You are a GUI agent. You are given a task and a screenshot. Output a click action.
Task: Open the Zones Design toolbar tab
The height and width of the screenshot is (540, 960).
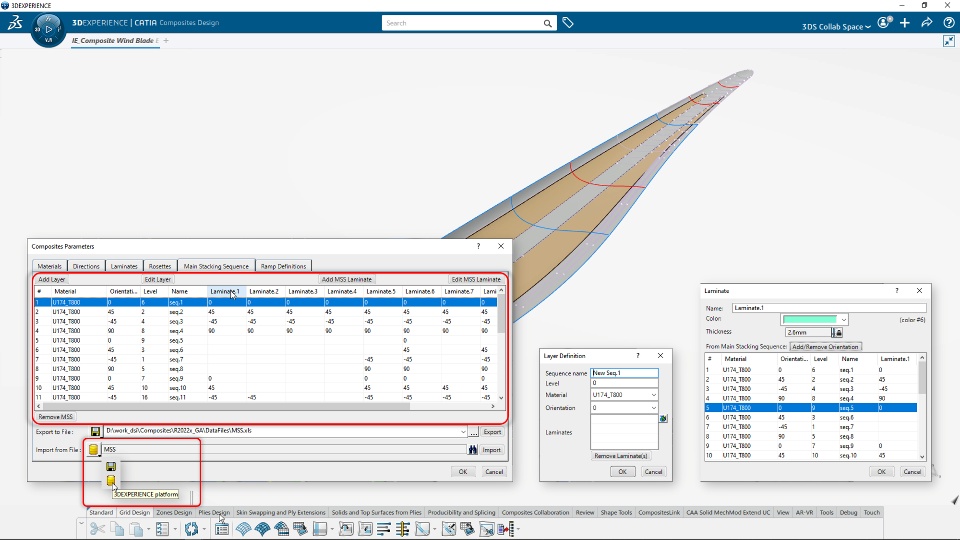[174, 512]
